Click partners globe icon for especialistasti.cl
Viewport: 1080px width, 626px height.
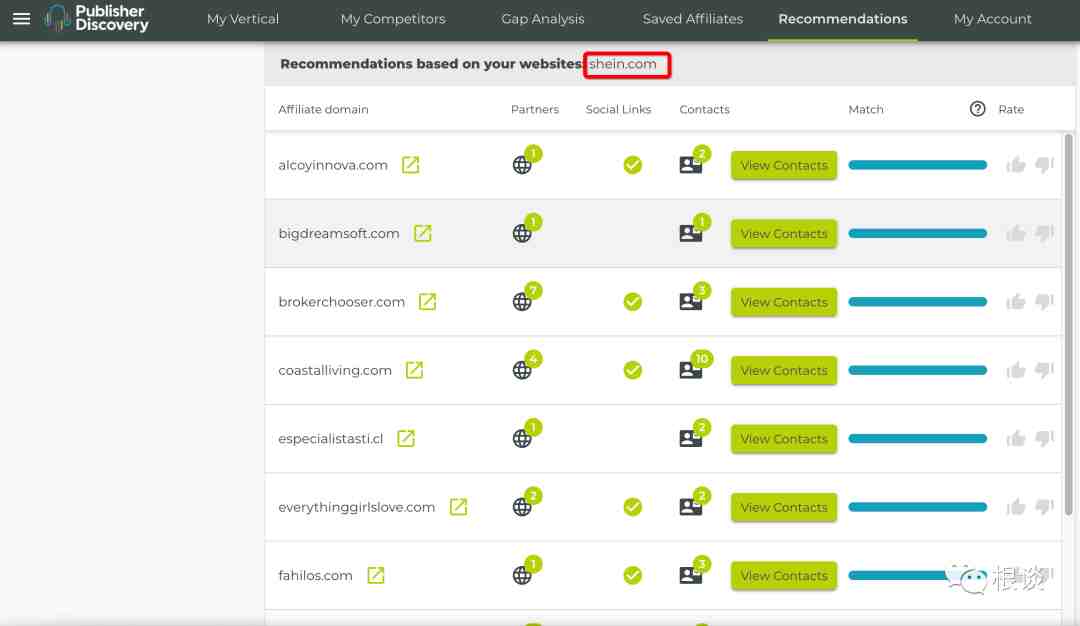point(522,439)
